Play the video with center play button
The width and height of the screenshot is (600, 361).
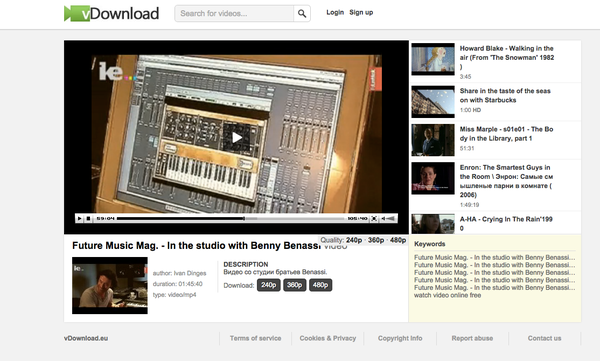(x=236, y=137)
